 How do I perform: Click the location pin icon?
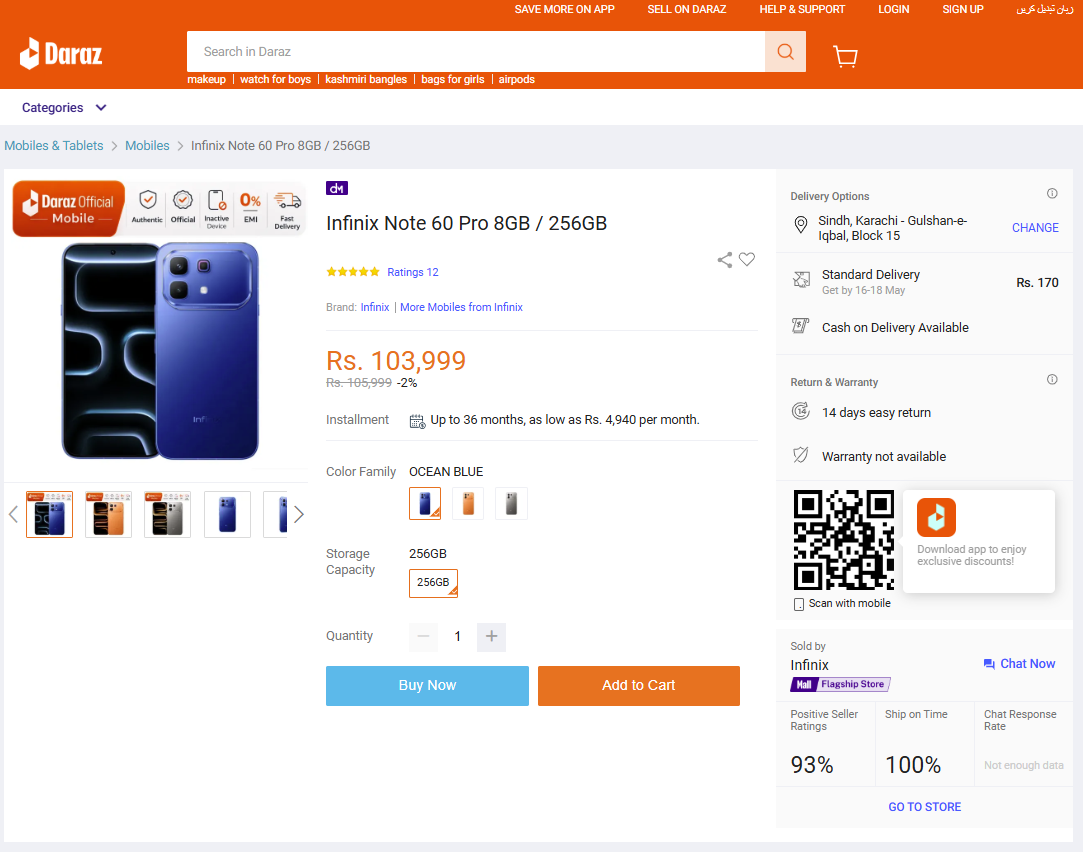click(801, 224)
